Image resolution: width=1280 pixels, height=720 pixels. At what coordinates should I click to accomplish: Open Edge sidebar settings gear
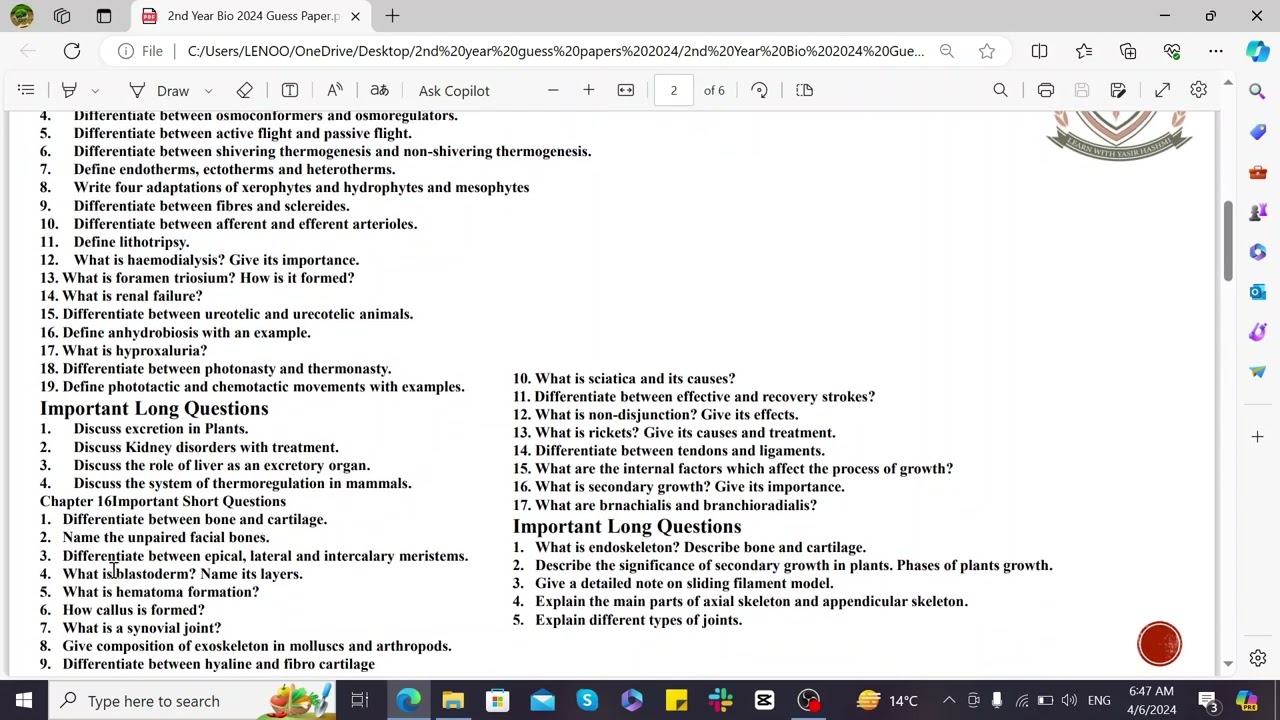coord(1257,658)
